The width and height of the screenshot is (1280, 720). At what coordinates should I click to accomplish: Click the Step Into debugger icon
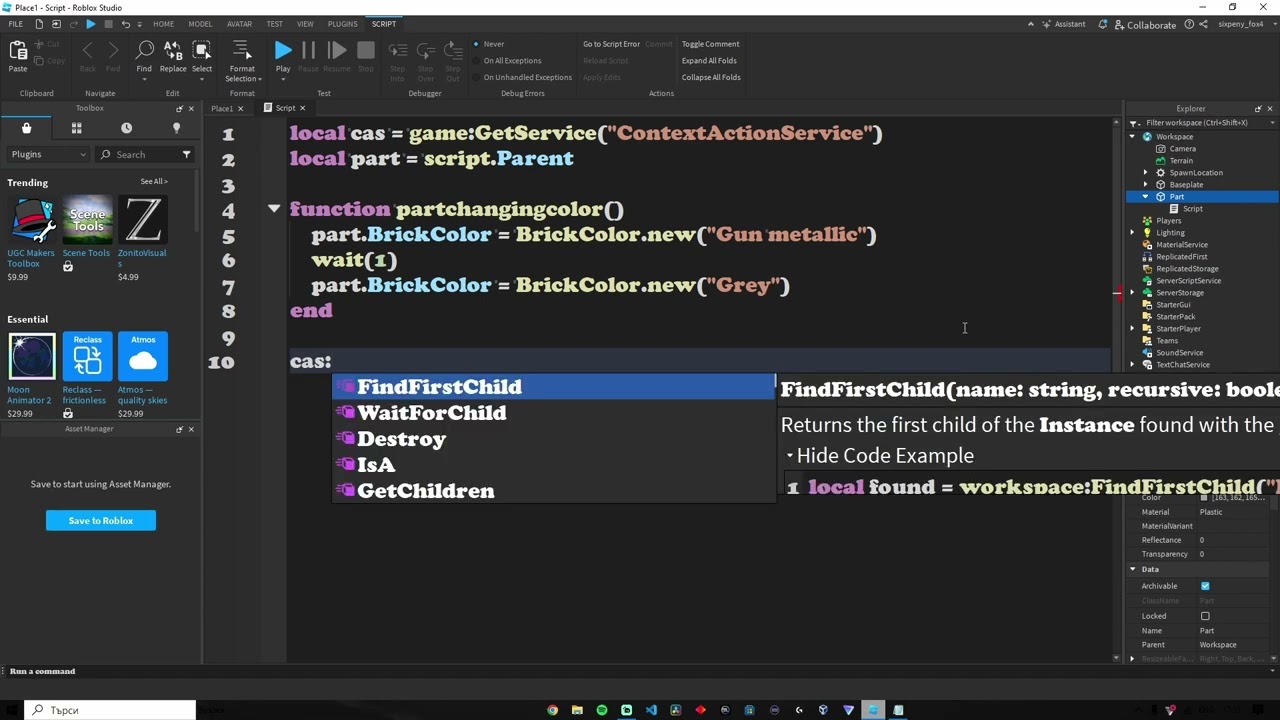397,51
